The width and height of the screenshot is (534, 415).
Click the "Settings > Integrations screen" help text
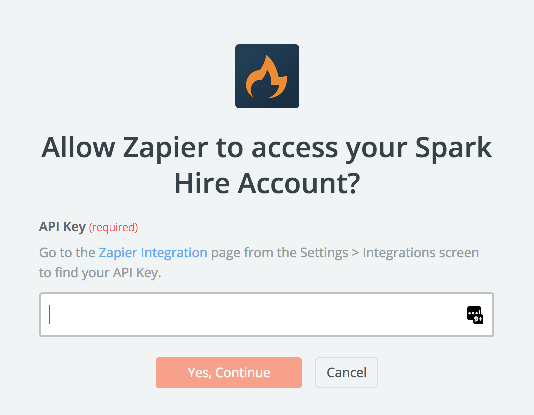pos(389,253)
